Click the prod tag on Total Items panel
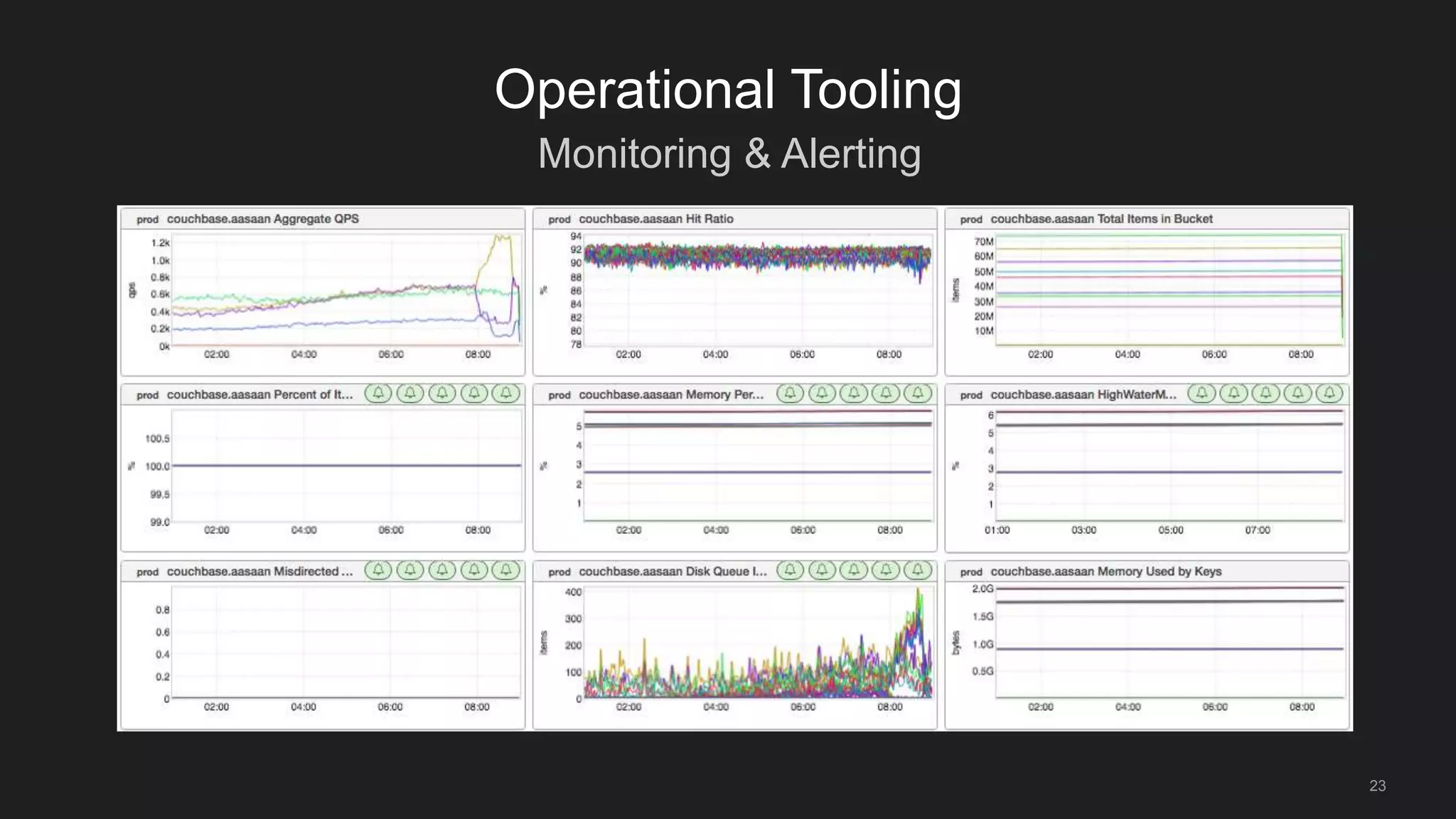The height and width of the screenshot is (819, 1456). [x=970, y=220]
